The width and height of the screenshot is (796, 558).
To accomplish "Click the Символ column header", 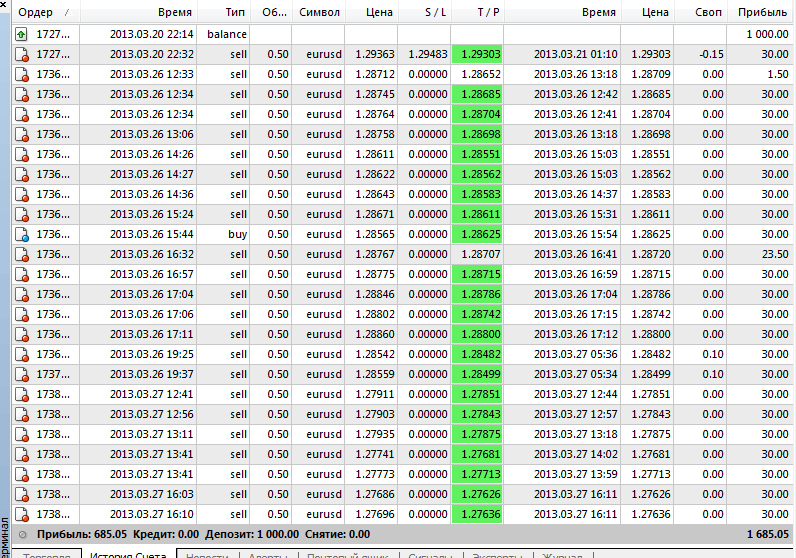I will [319, 12].
